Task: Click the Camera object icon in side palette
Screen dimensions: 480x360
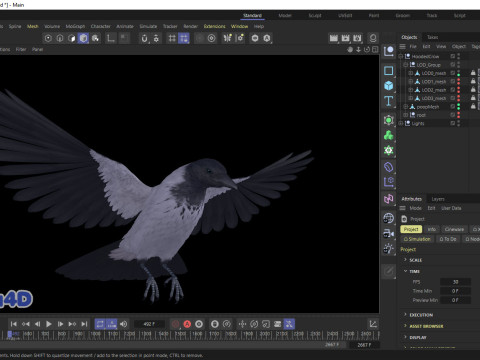Action: point(389,233)
